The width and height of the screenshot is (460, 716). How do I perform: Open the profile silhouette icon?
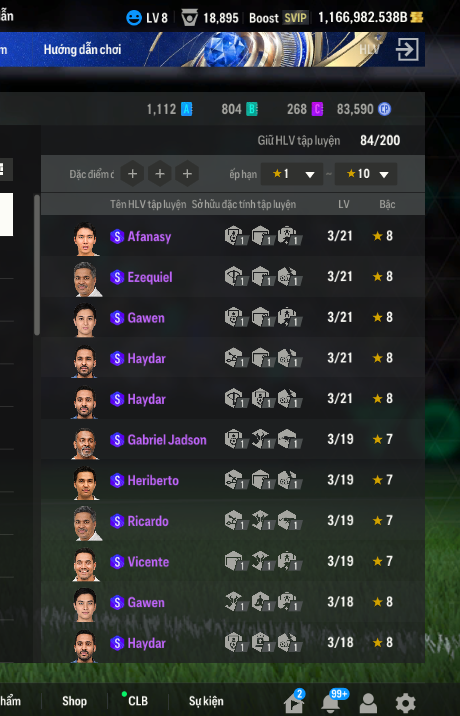368,703
